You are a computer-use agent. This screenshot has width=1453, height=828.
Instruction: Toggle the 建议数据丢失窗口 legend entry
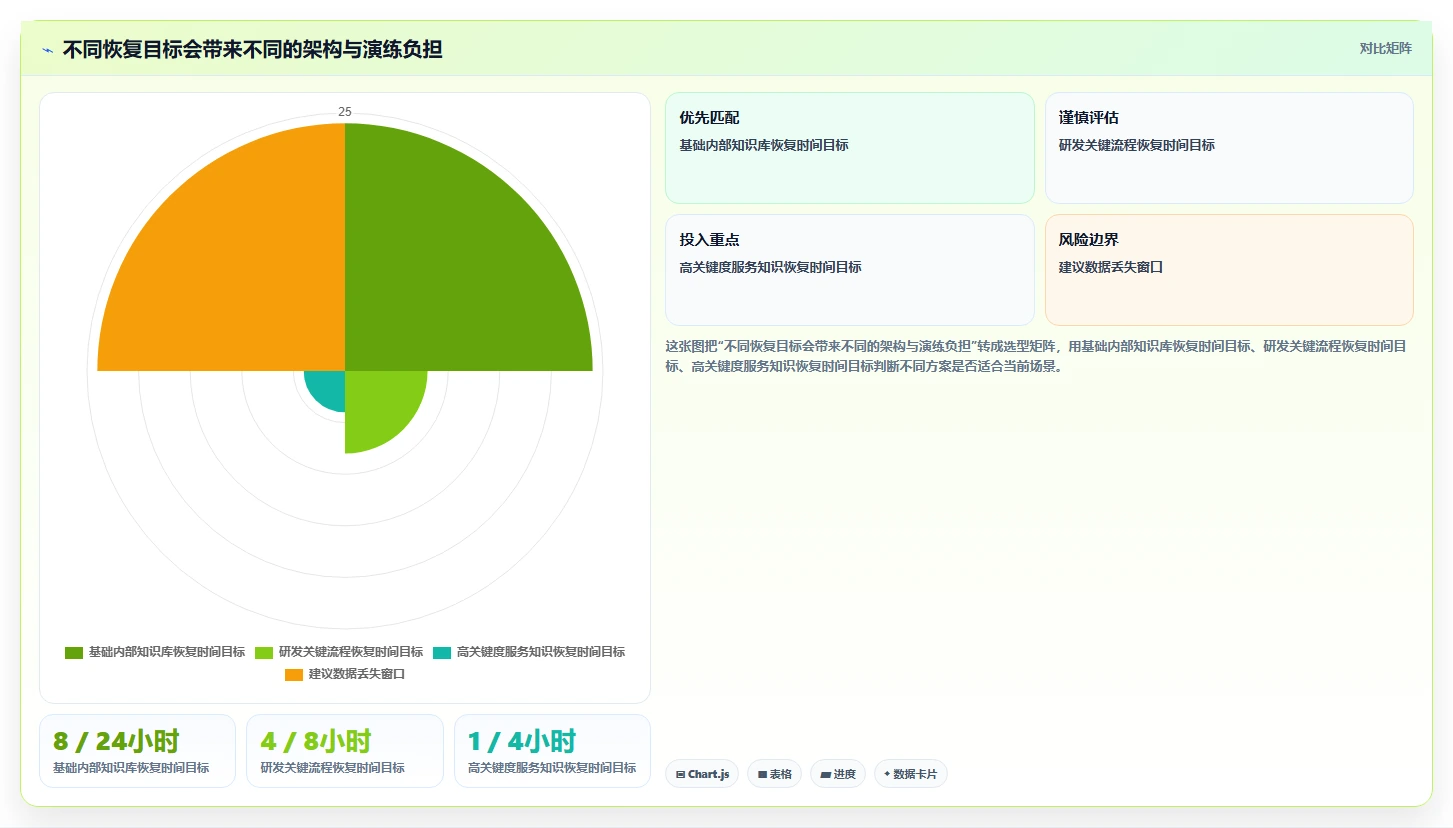(345, 674)
